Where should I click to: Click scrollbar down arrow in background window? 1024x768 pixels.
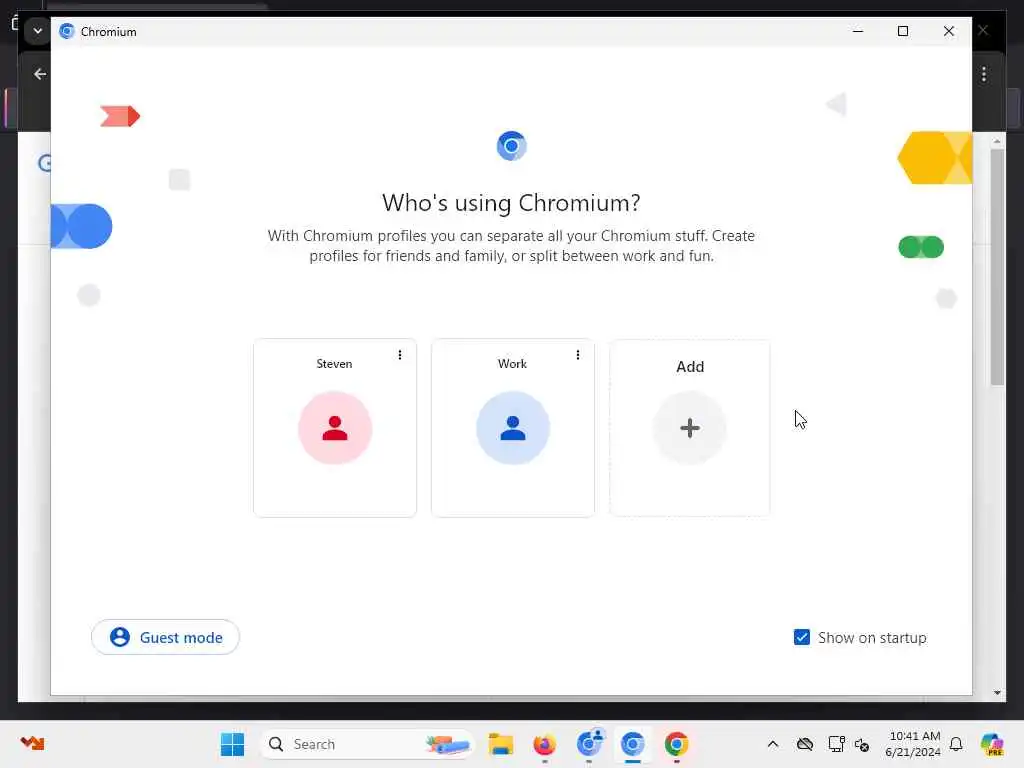997,692
